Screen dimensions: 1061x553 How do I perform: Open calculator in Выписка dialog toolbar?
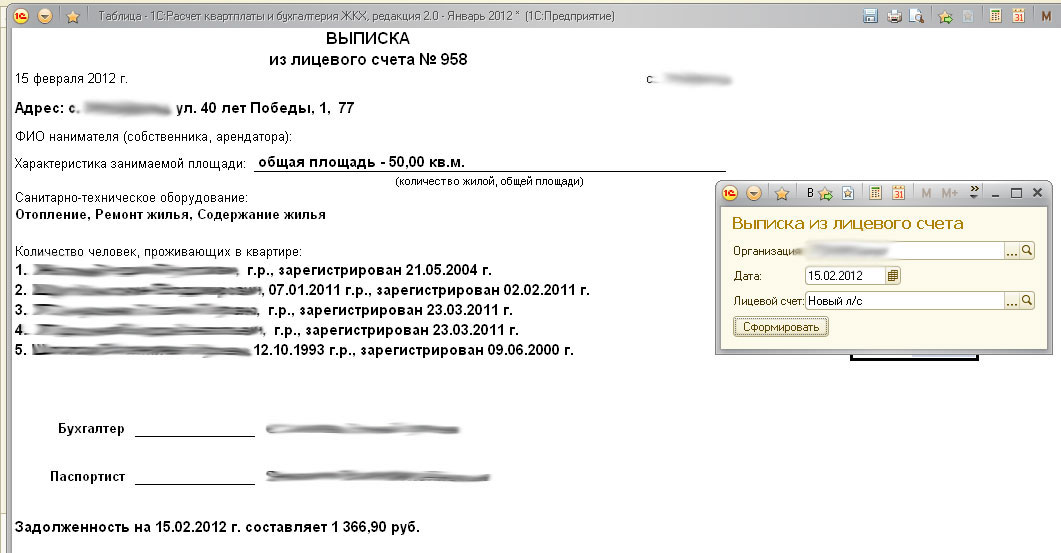click(875, 194)
